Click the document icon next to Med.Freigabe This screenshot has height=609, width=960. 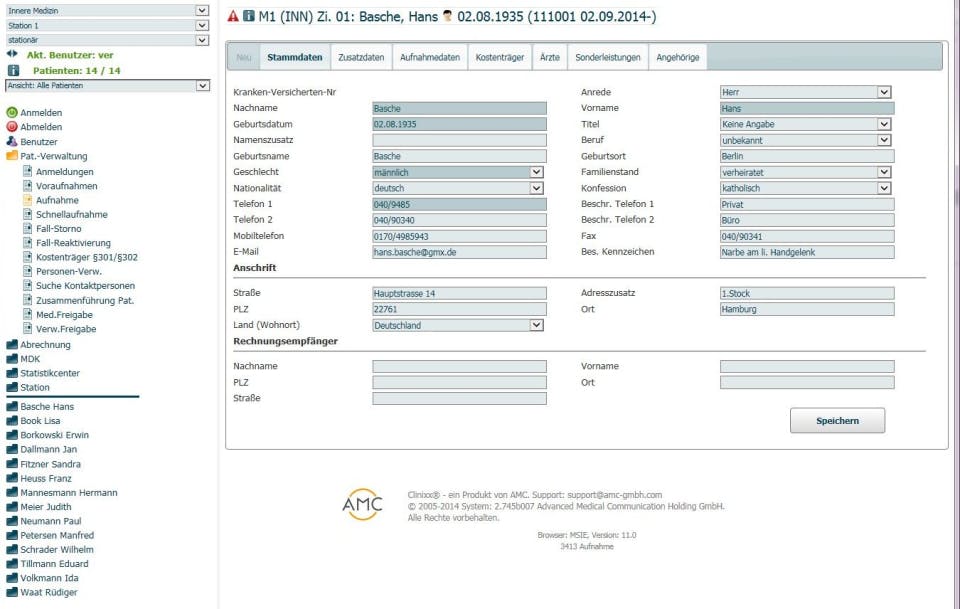point(28,314)
